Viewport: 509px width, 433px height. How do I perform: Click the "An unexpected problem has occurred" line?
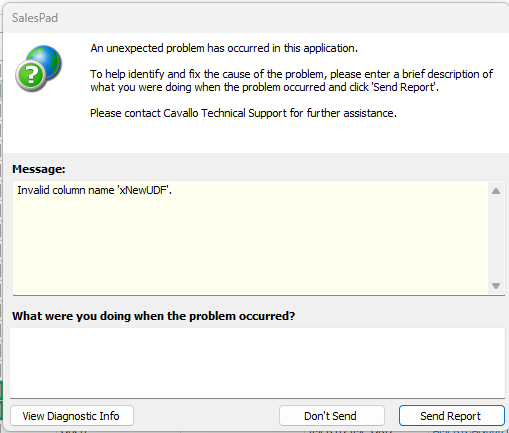coord(224,48)
